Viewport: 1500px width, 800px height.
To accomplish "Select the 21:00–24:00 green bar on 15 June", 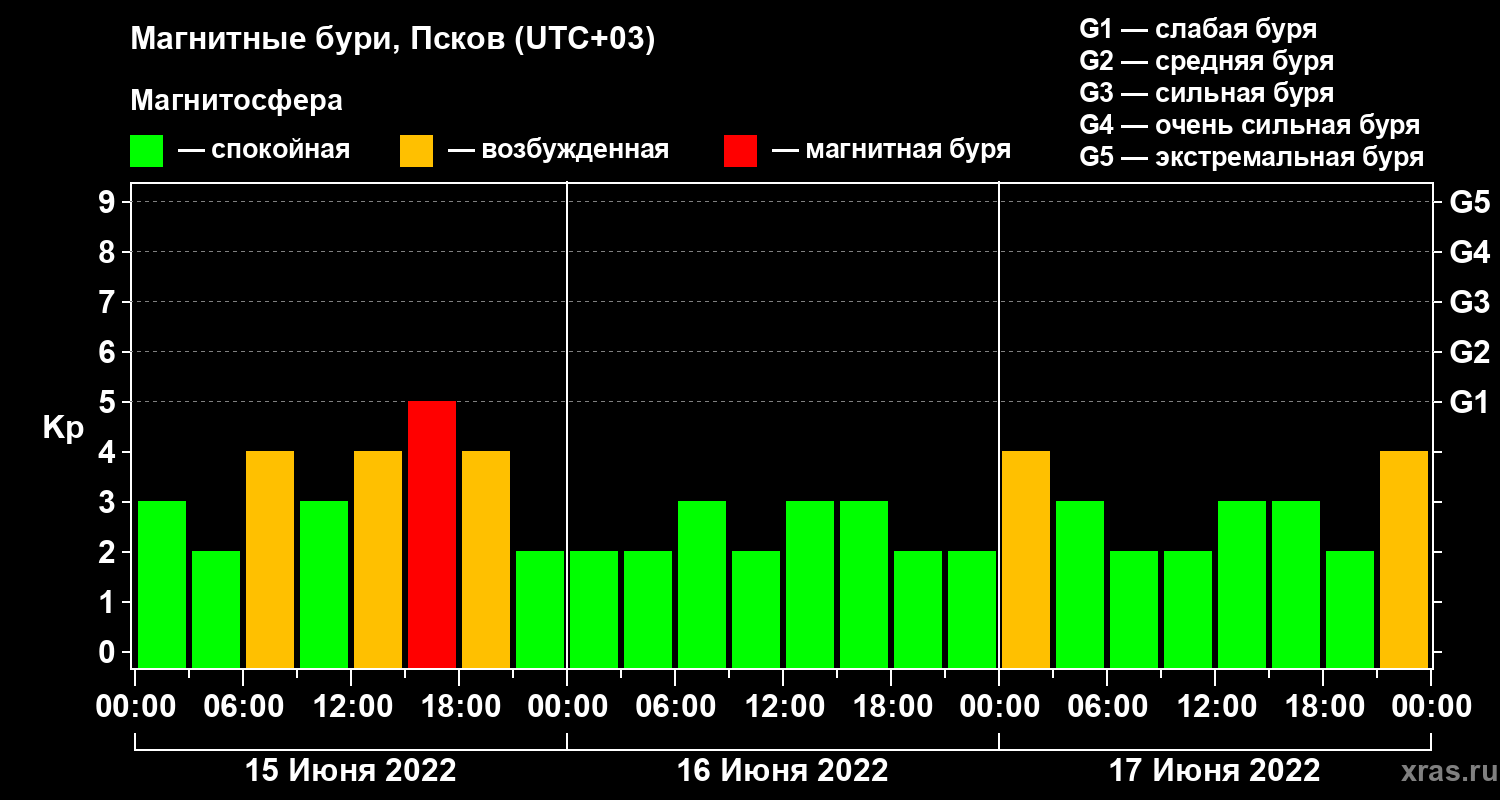I will coord(540,610).
